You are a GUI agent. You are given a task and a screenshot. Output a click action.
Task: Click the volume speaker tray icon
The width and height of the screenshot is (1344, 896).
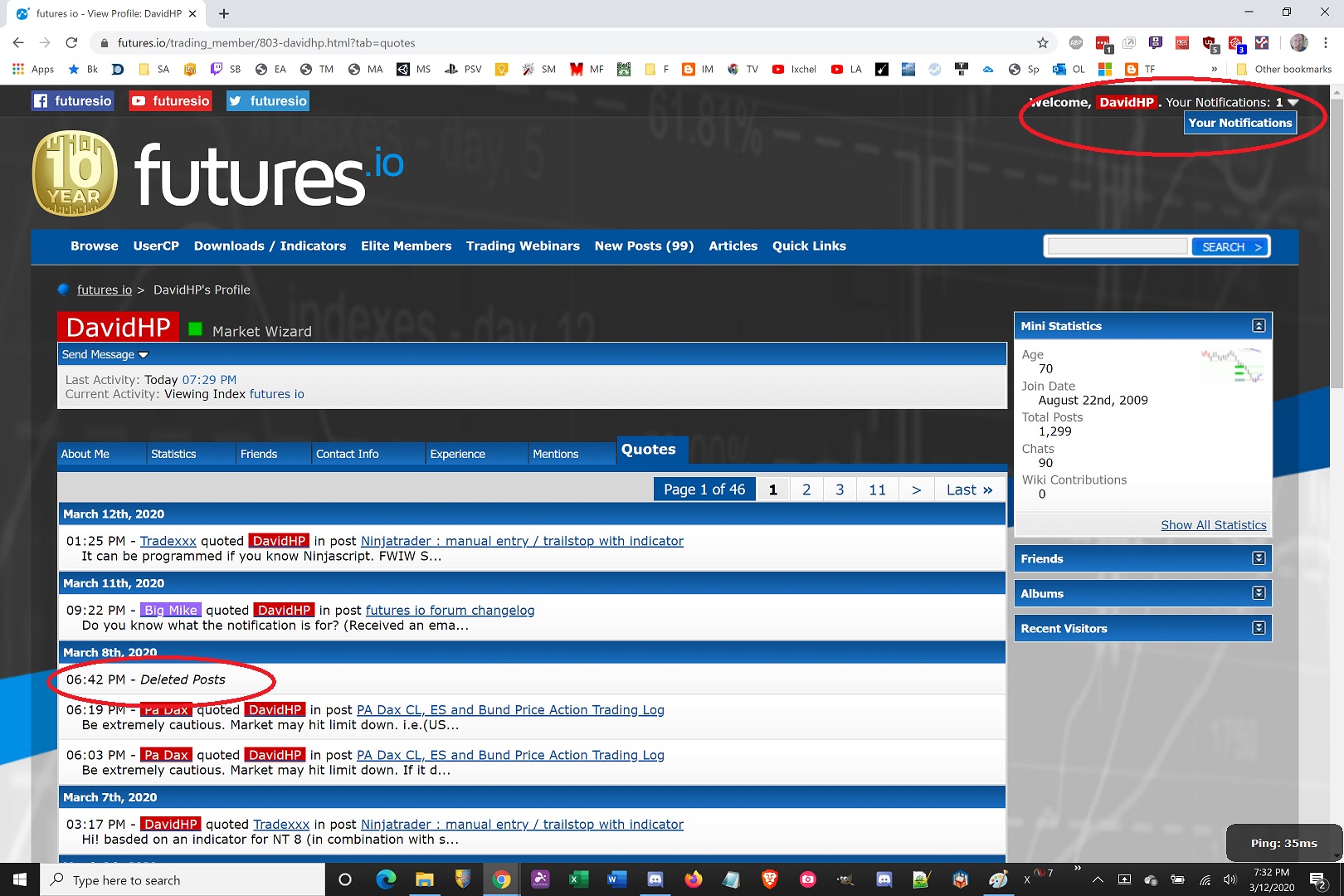tap(1230, 879)
